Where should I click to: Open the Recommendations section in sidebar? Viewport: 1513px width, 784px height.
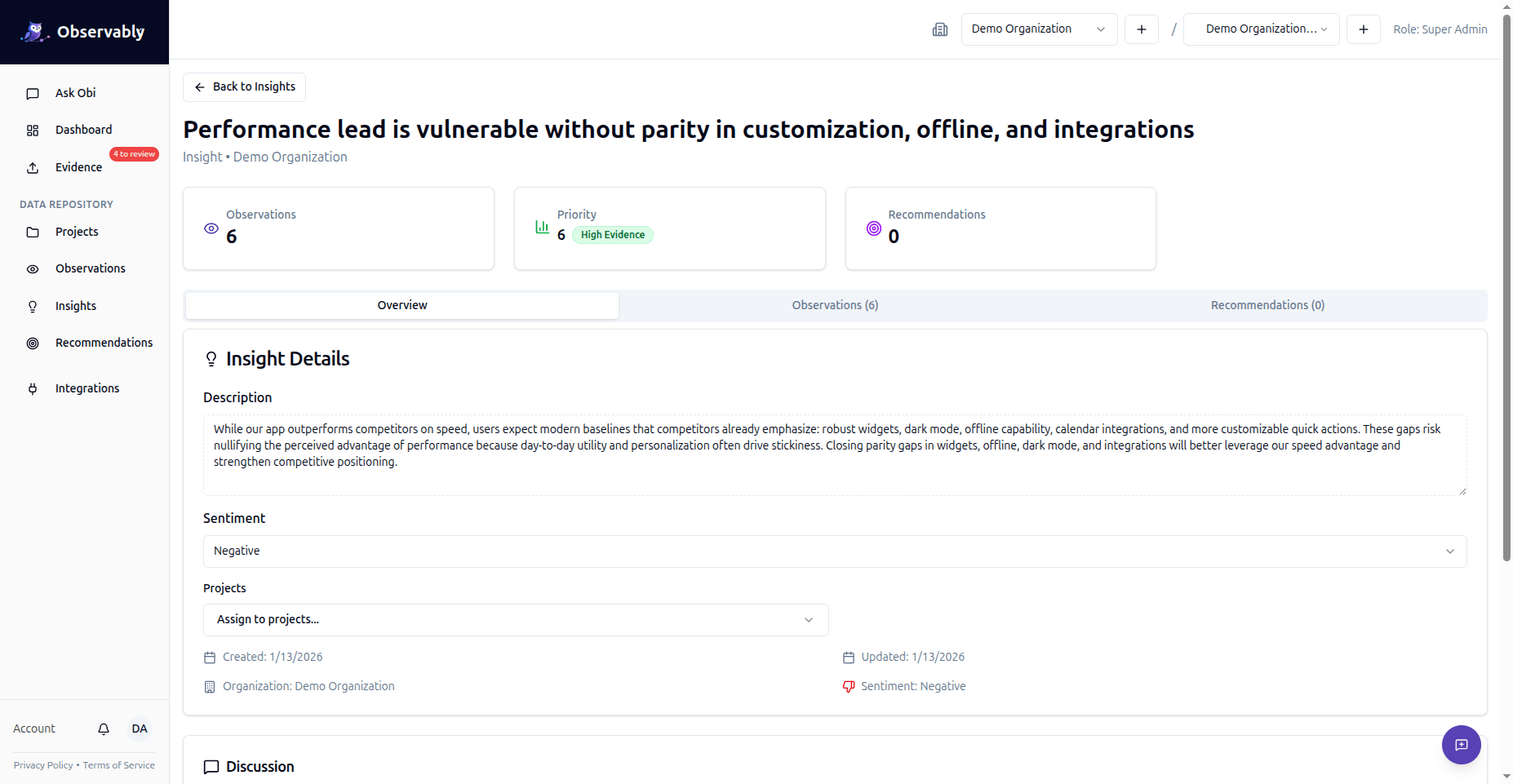pos(104,342)
